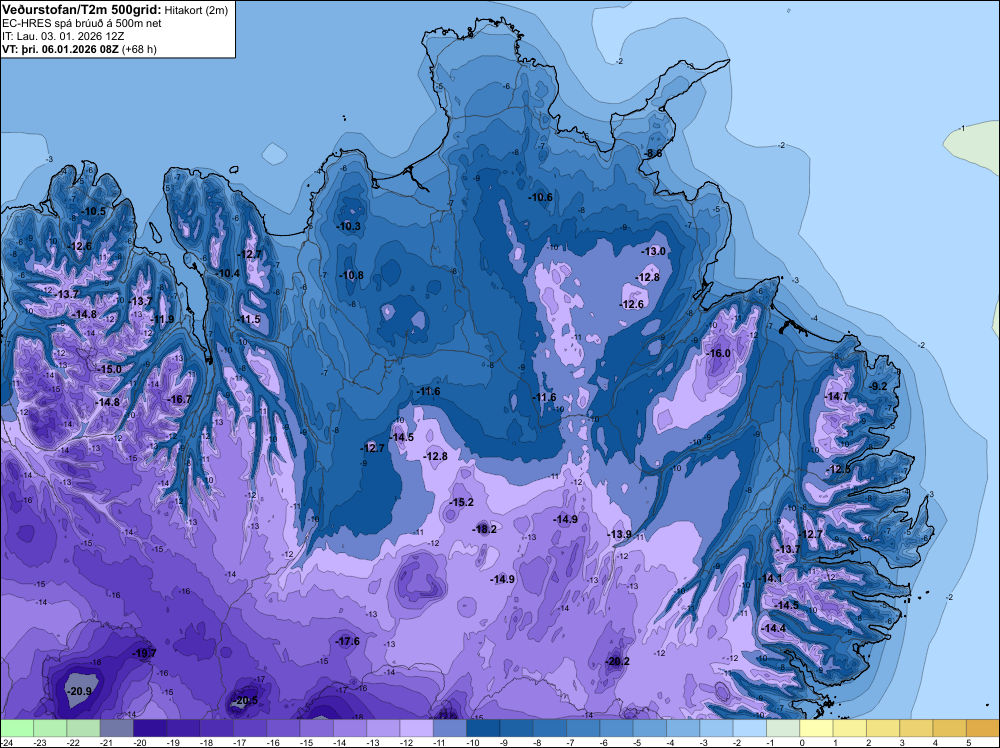Screen dimensions: 1000x748
Task: Click the -10.3 temperature label
Action: 349,226
